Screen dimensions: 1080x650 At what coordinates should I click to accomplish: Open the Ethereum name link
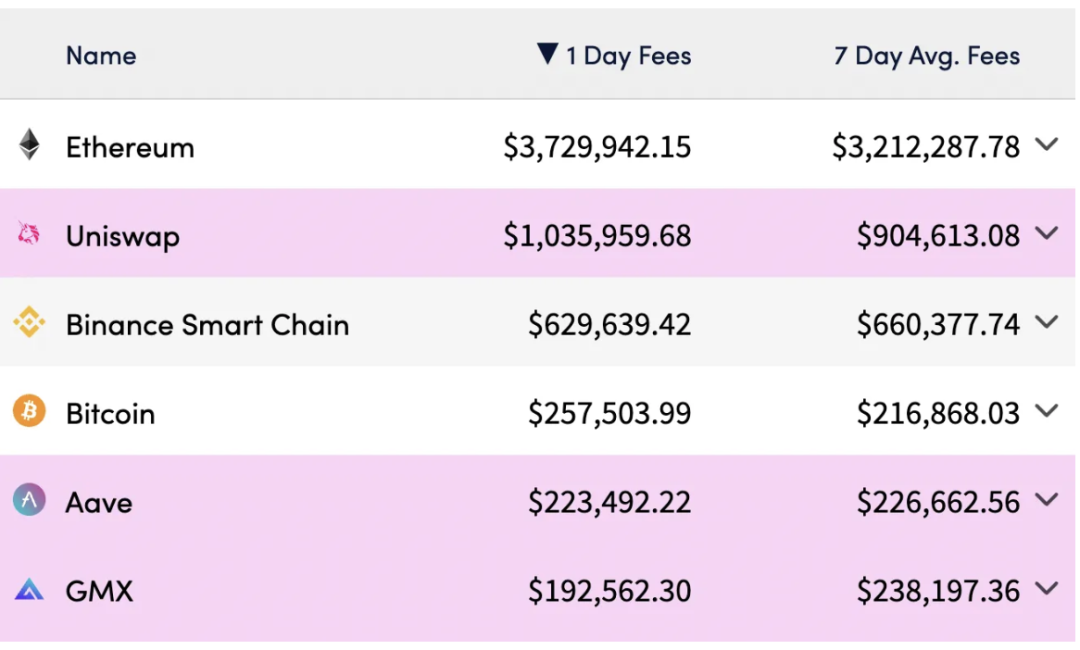(130, 148)
